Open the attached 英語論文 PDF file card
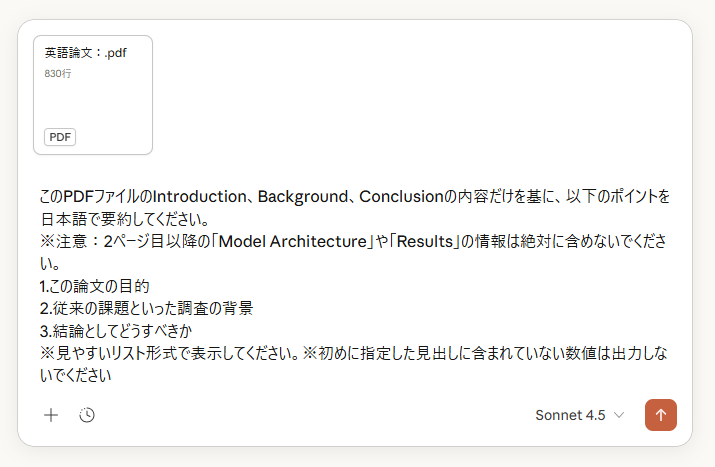Image resolution: width=715 pixels, height=467 pixels. (93, 95)
